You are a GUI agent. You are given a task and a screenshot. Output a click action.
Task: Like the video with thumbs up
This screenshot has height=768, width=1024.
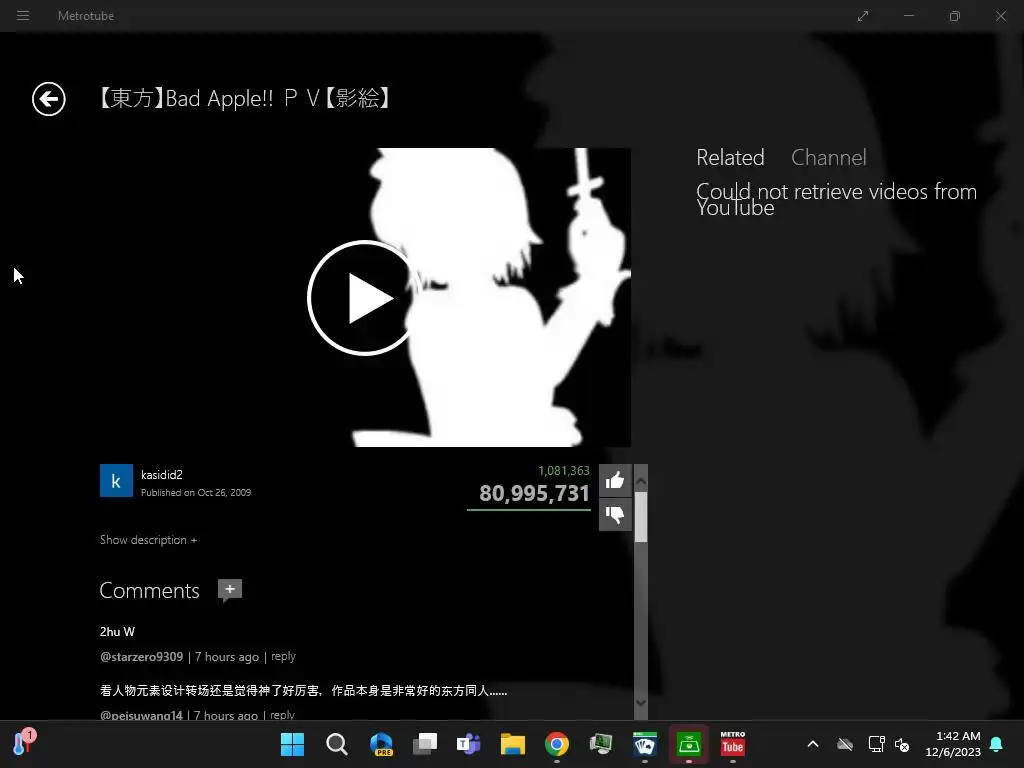click(x=615, y=481)
